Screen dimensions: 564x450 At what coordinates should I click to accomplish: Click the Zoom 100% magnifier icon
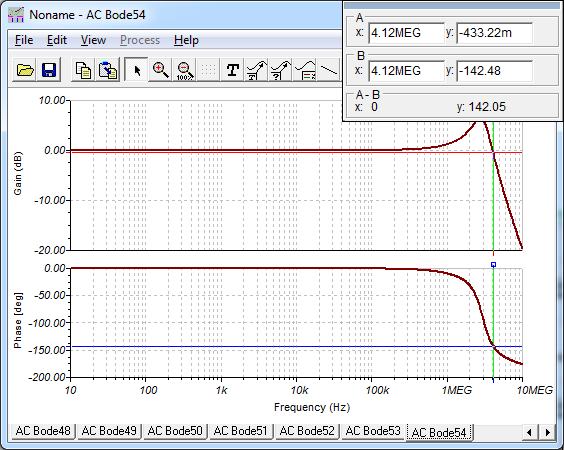pyautogui.click(x=185, y=69)
